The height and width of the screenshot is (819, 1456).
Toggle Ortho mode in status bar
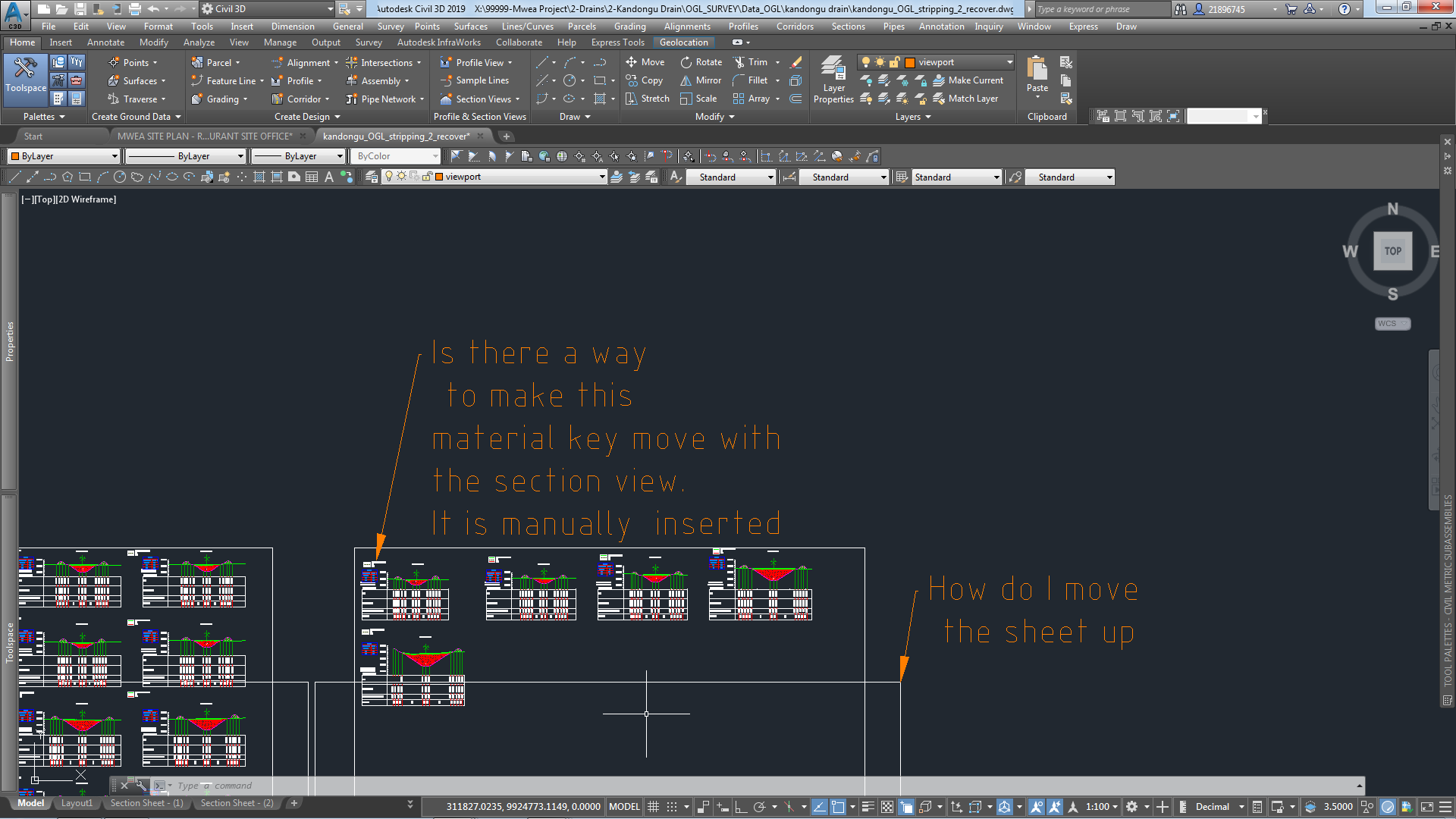pyautogui.click(x=741, y=807)
